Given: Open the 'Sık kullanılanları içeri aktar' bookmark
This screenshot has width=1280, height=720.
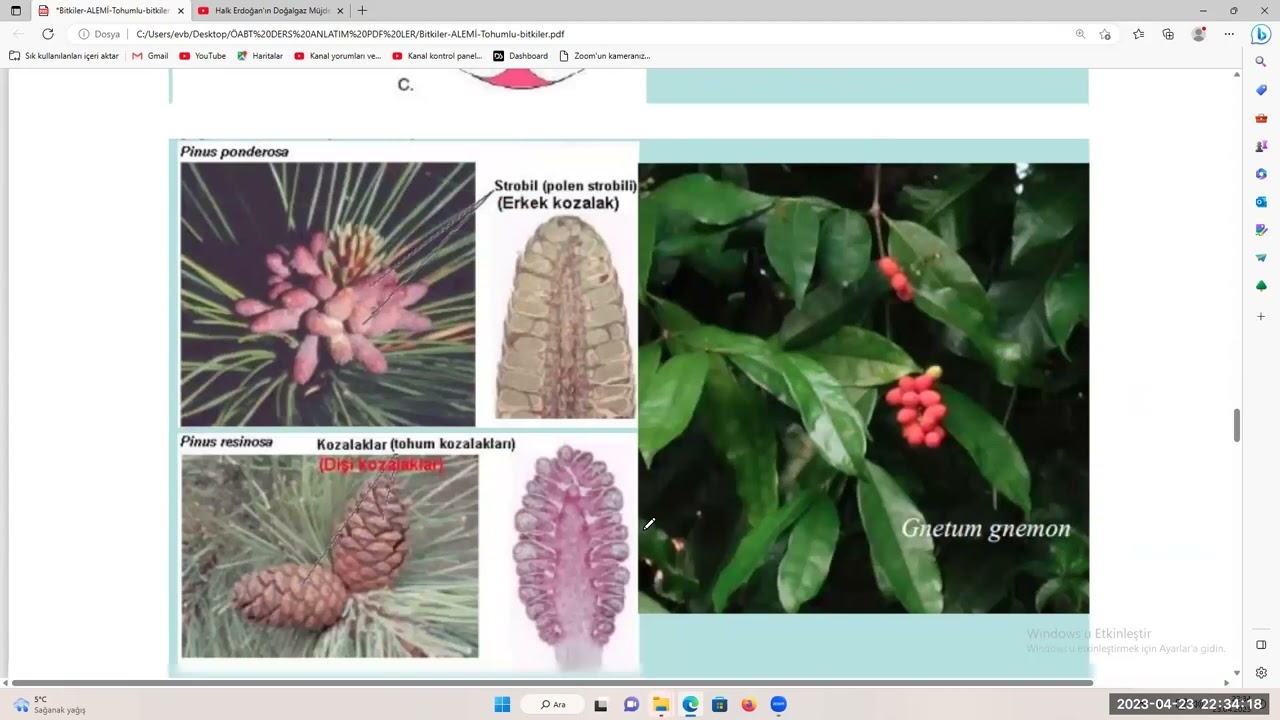Looking at the screenshot, I should point(64,56).
